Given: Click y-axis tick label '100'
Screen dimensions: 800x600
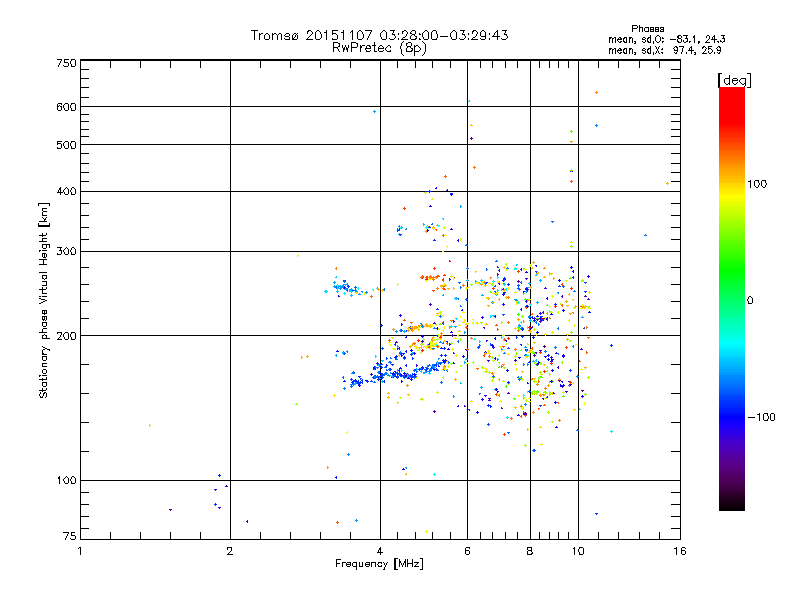Looking at the screenshot, I should point(66,481).
